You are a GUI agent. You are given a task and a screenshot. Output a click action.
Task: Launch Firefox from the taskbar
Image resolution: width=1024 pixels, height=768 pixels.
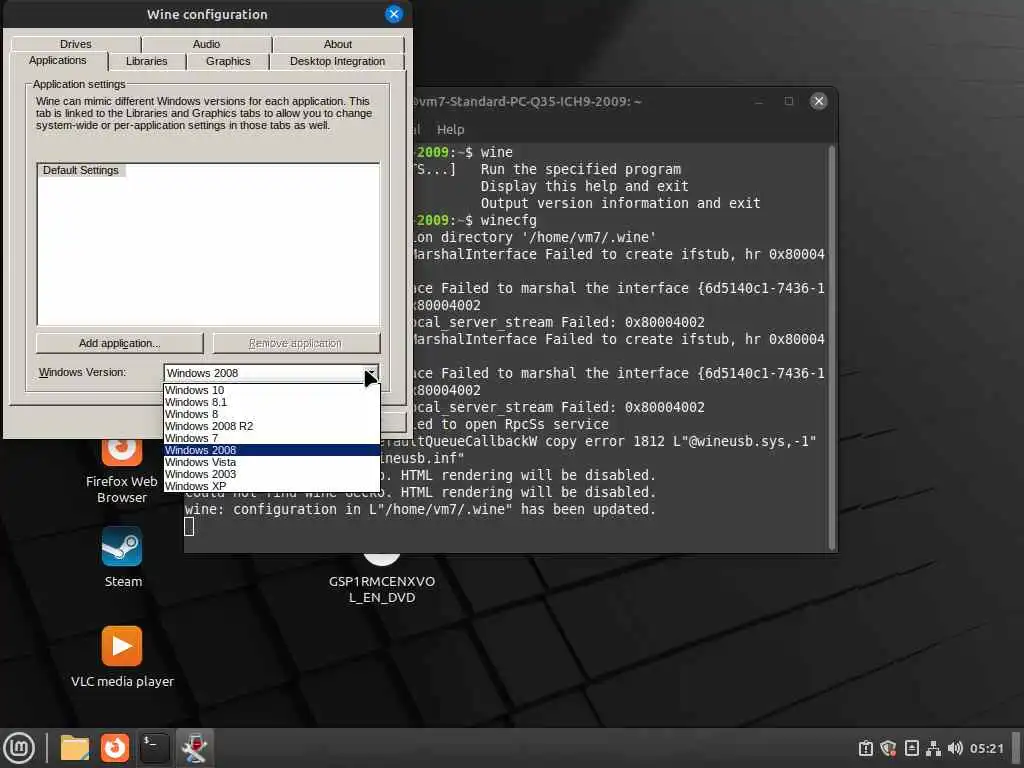point(115,748)
